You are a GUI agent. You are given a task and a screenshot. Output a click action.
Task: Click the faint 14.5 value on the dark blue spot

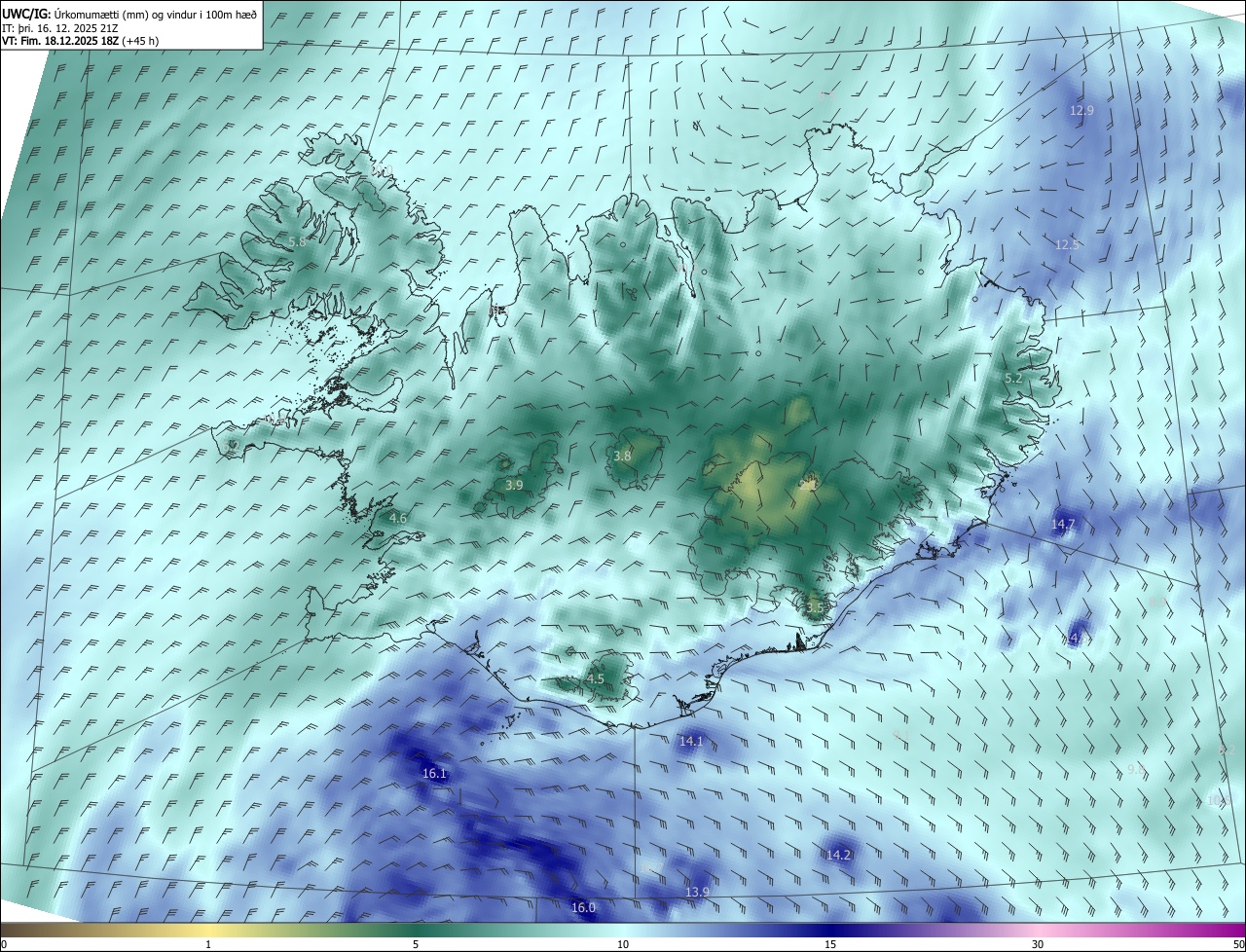pos(1079,639)
